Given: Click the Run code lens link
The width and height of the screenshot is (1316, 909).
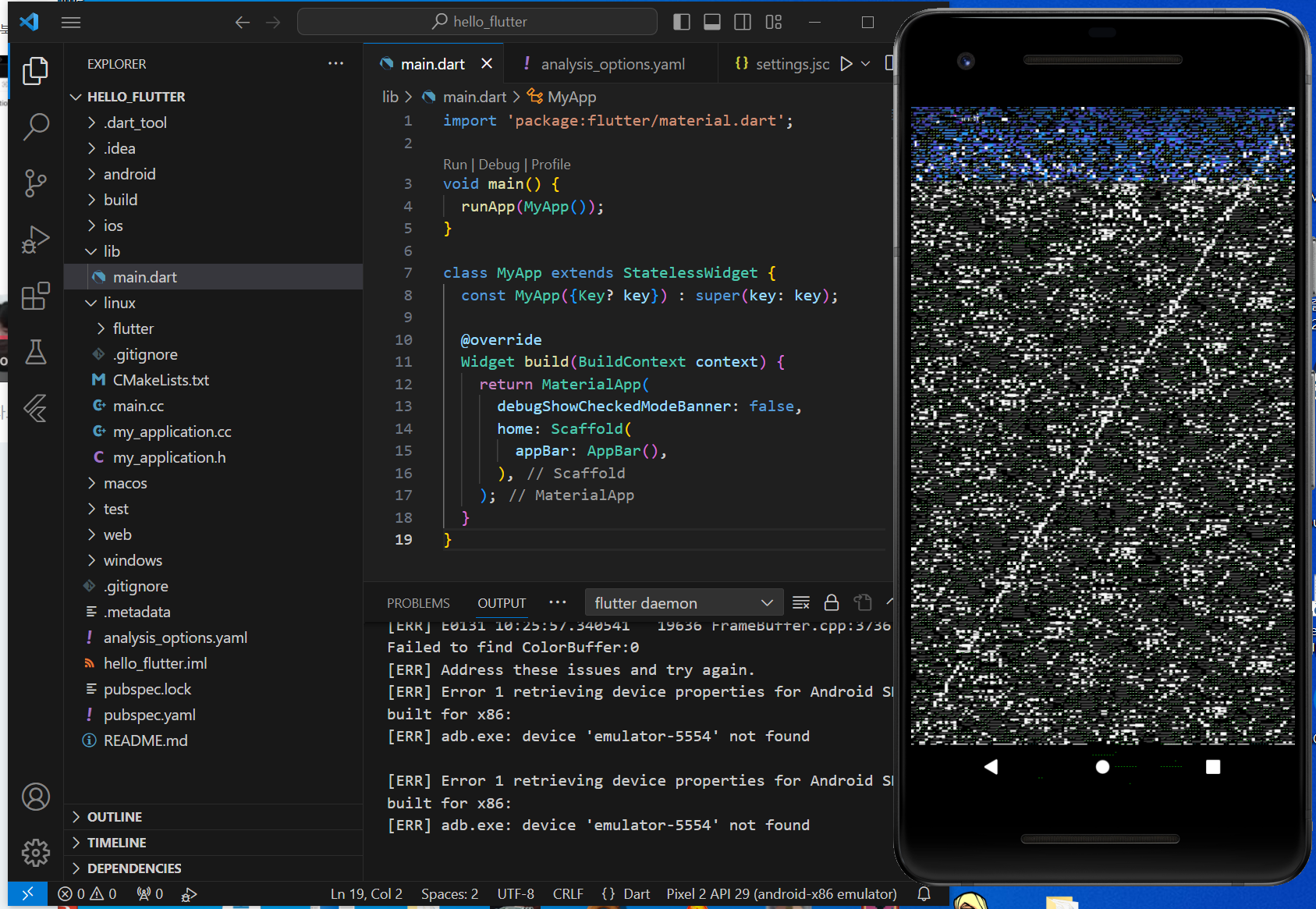Looking at the screenshot, I should click(x=455, y=165).
